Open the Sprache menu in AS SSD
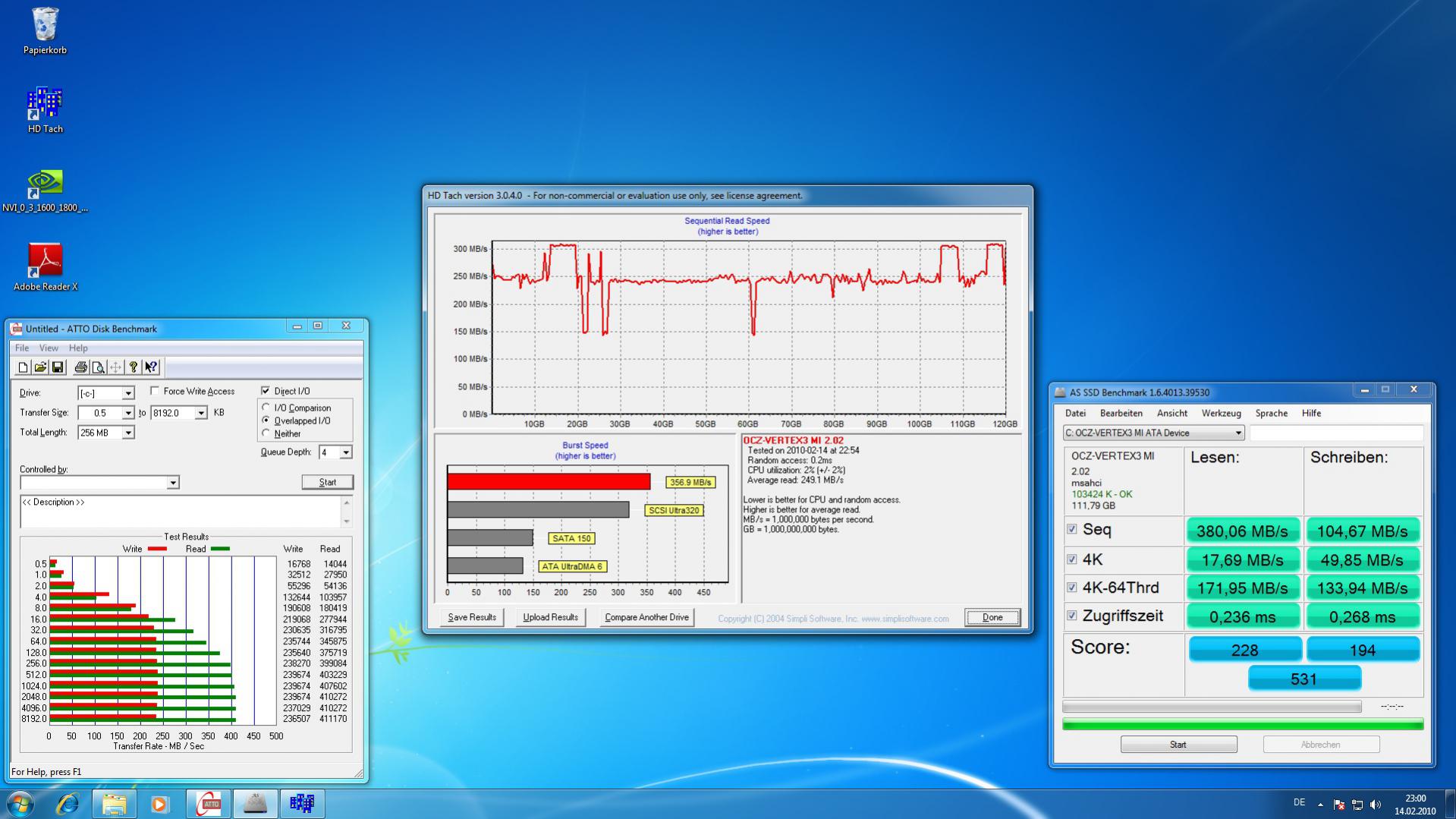 tap(1271, 413)
